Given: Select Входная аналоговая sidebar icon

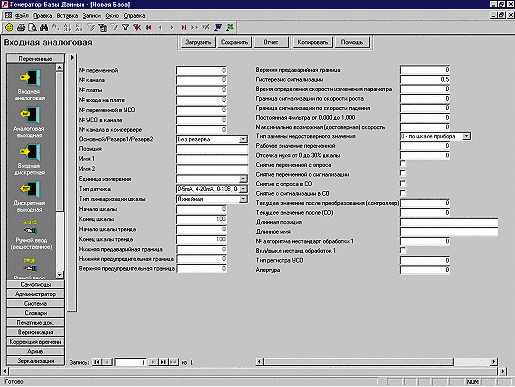Looking at the screenshot, I should point(30,85).
